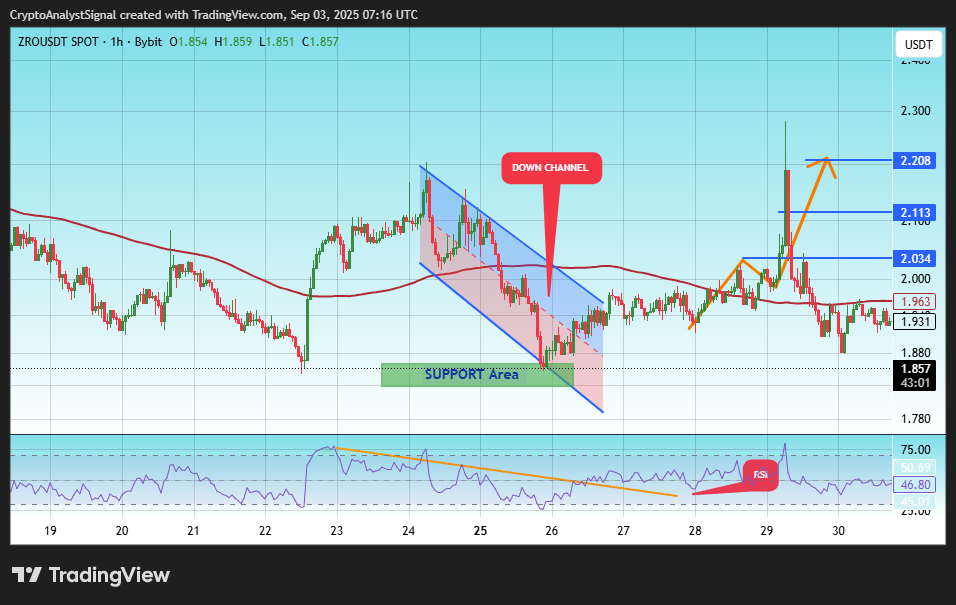
Task: Click the 1h interval label
Action: point(116,42)
